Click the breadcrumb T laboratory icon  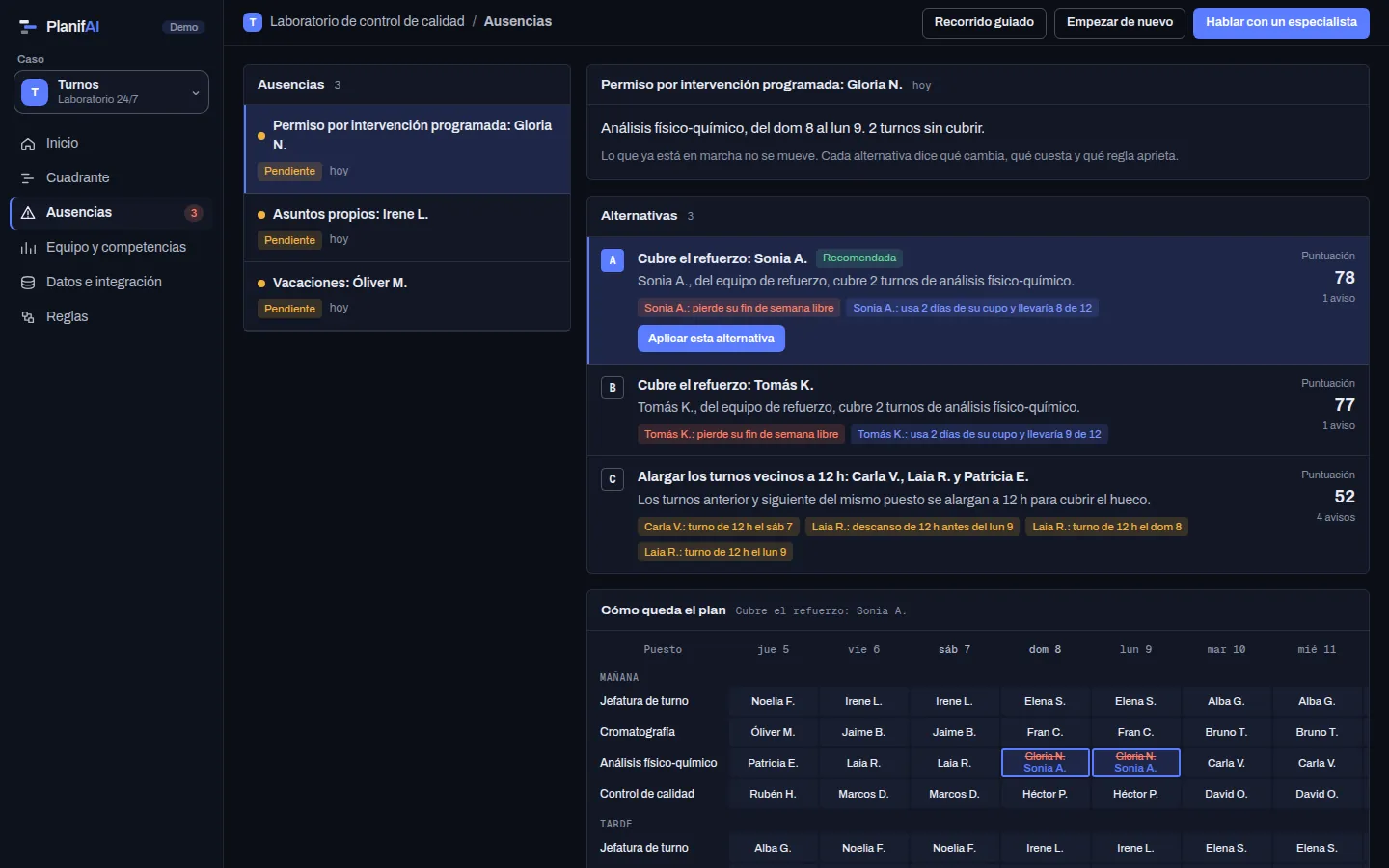click(x=253, y=21)
